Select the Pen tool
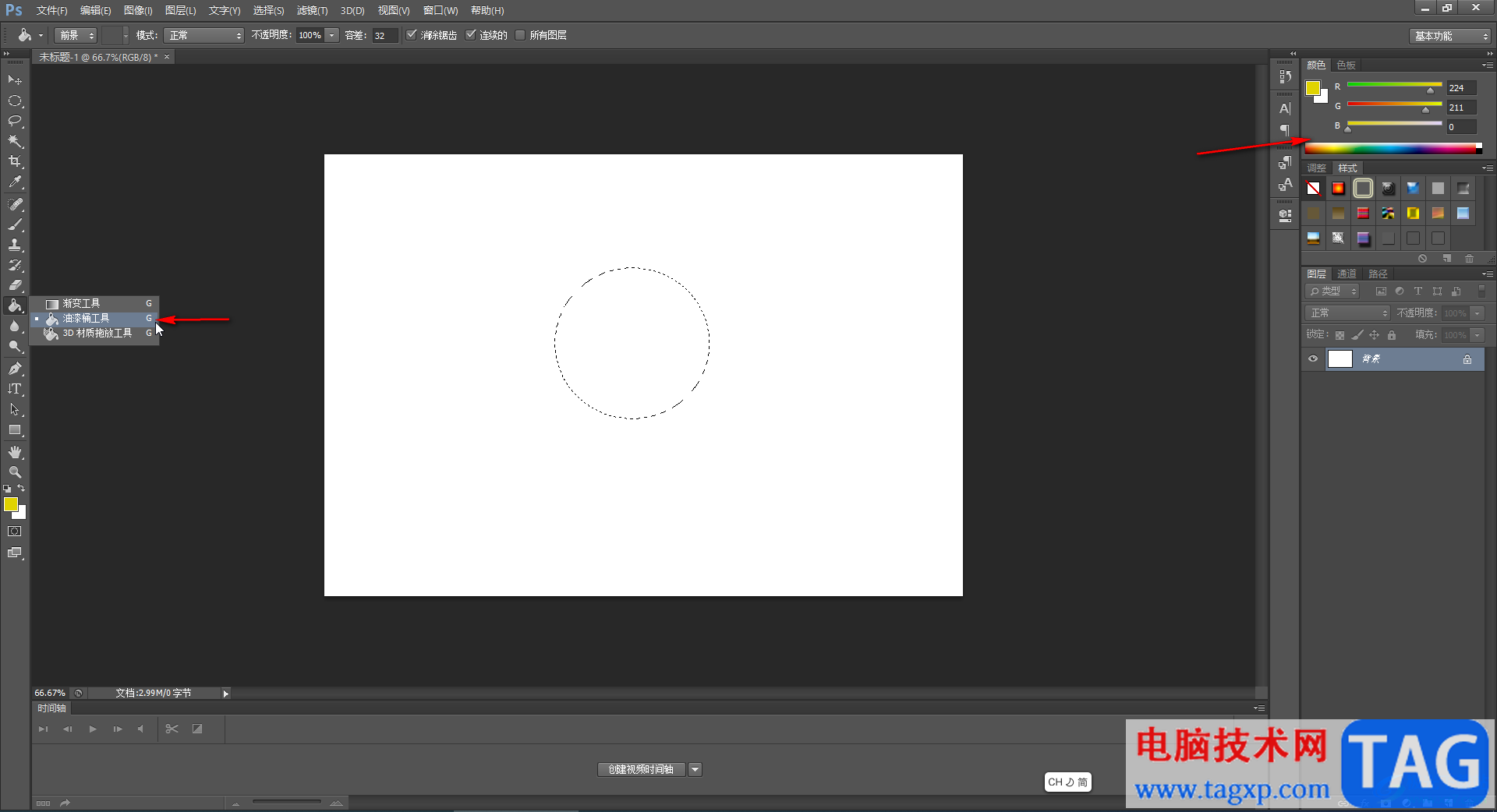 [x=15, y=369]
